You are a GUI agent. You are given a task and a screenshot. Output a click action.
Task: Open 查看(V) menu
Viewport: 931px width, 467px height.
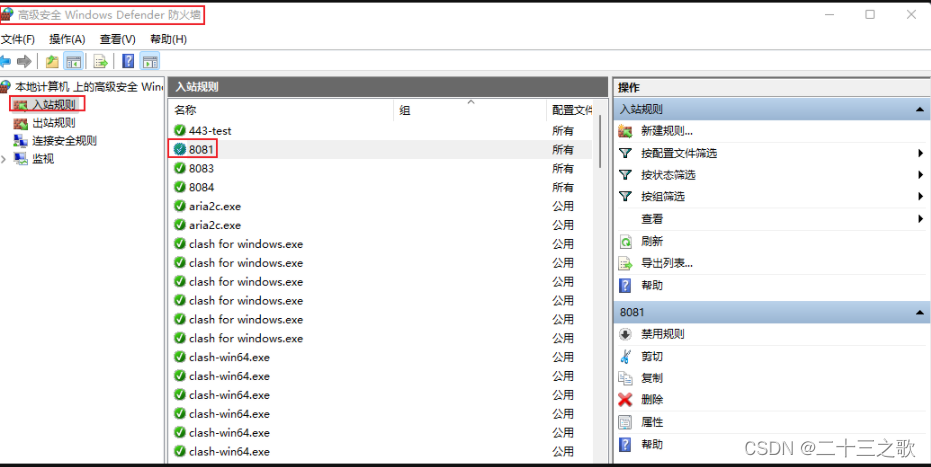pyautogui.click(x=118, y=39)
